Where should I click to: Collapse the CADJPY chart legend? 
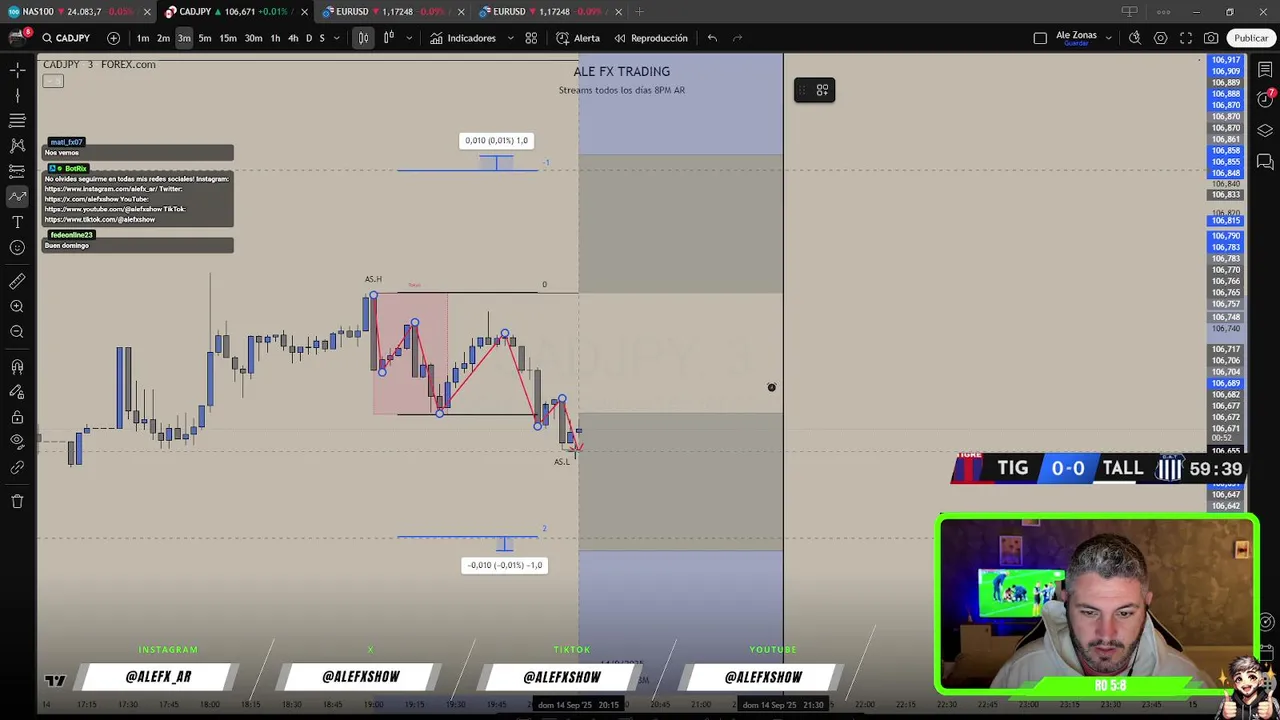coord(53,81)
